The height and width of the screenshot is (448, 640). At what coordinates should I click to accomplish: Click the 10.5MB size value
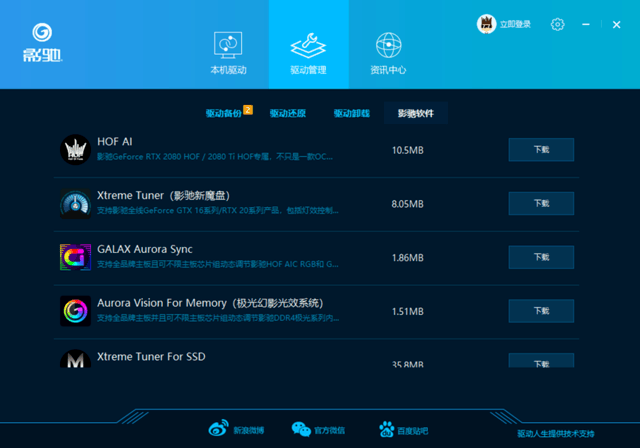click(x=408, y=150)
